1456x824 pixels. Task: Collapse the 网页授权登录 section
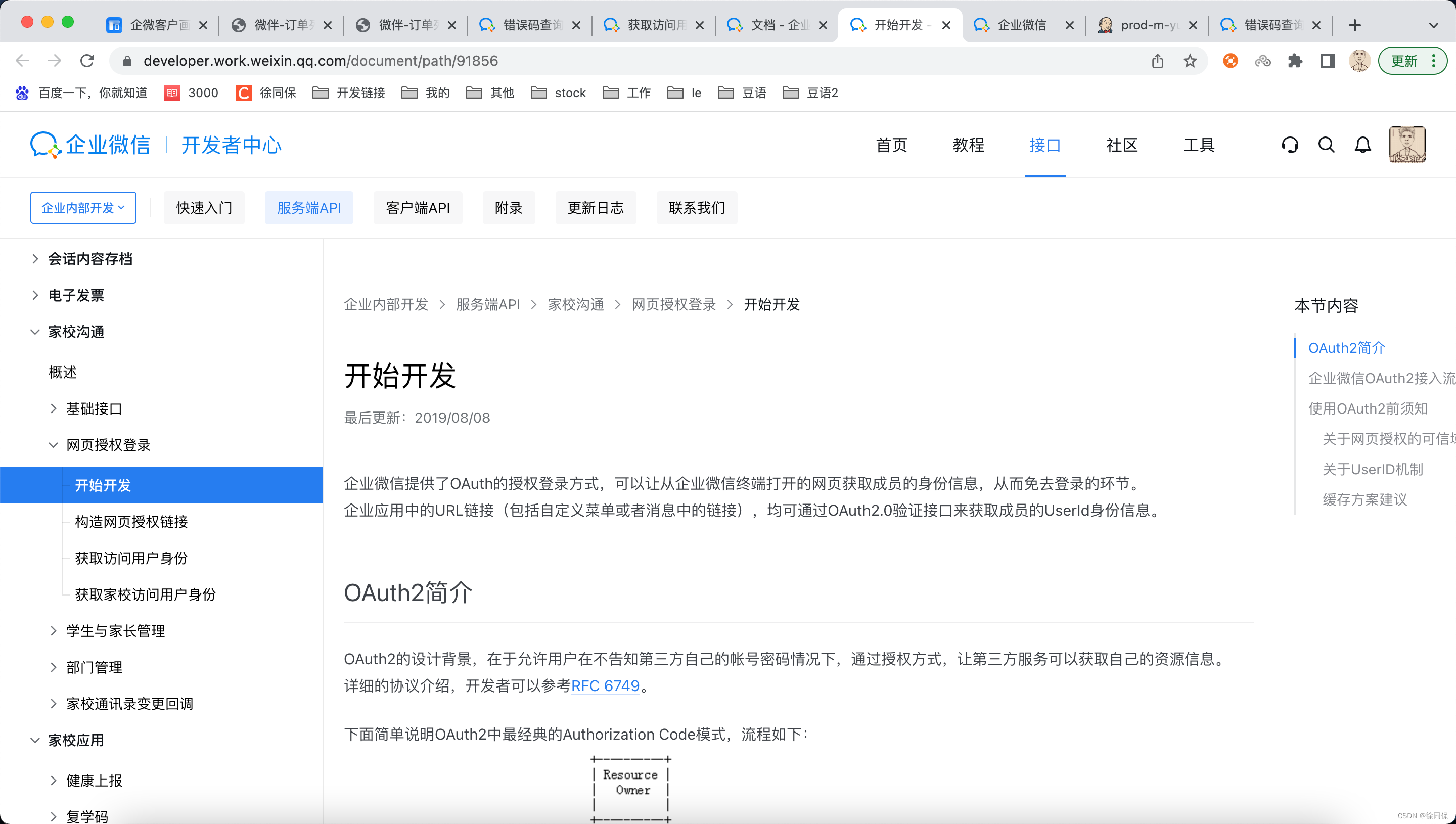tap(53, 445)
